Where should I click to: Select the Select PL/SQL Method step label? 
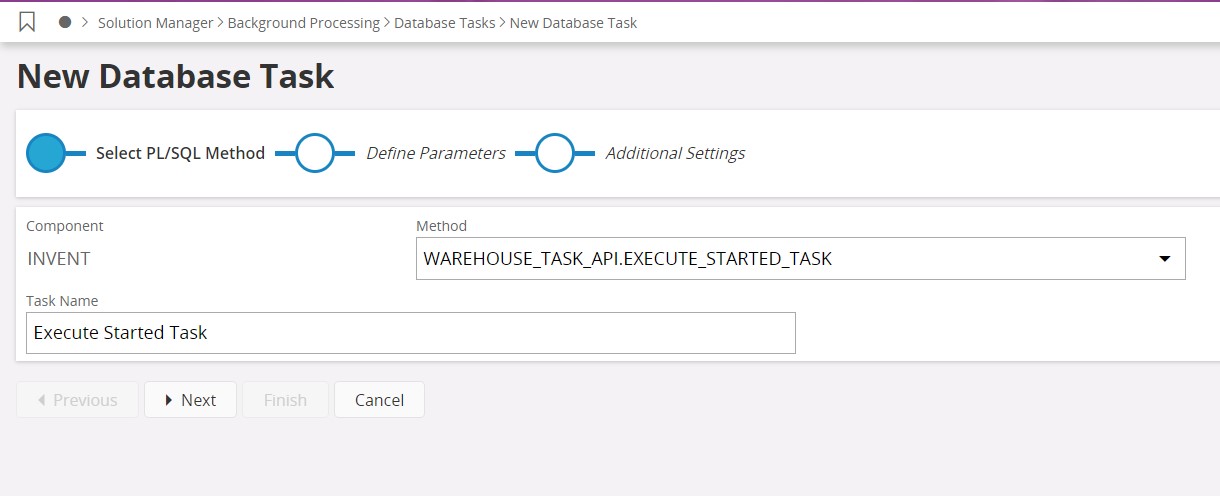tap(180, 153)
